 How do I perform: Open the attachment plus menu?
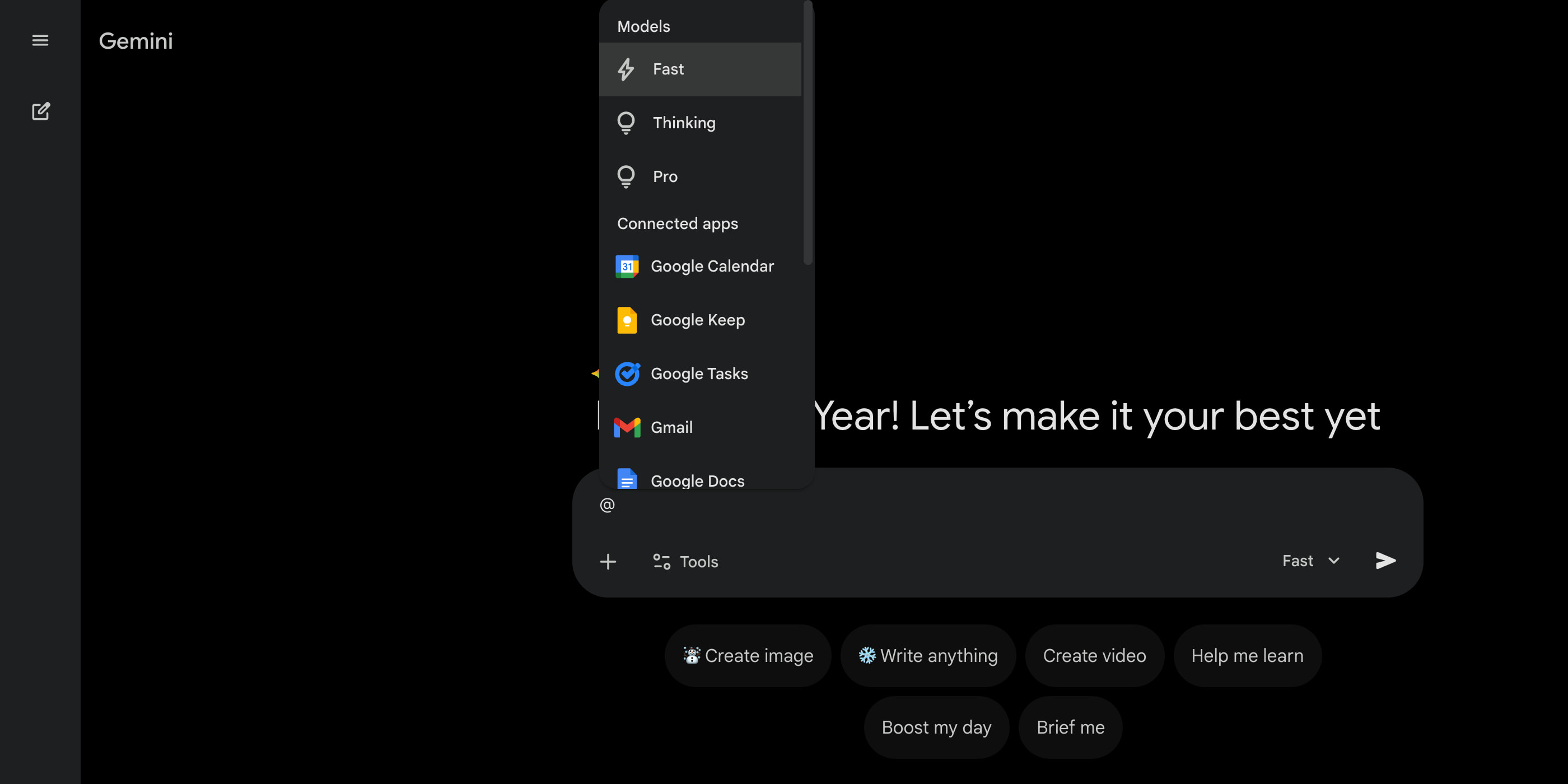608,561
